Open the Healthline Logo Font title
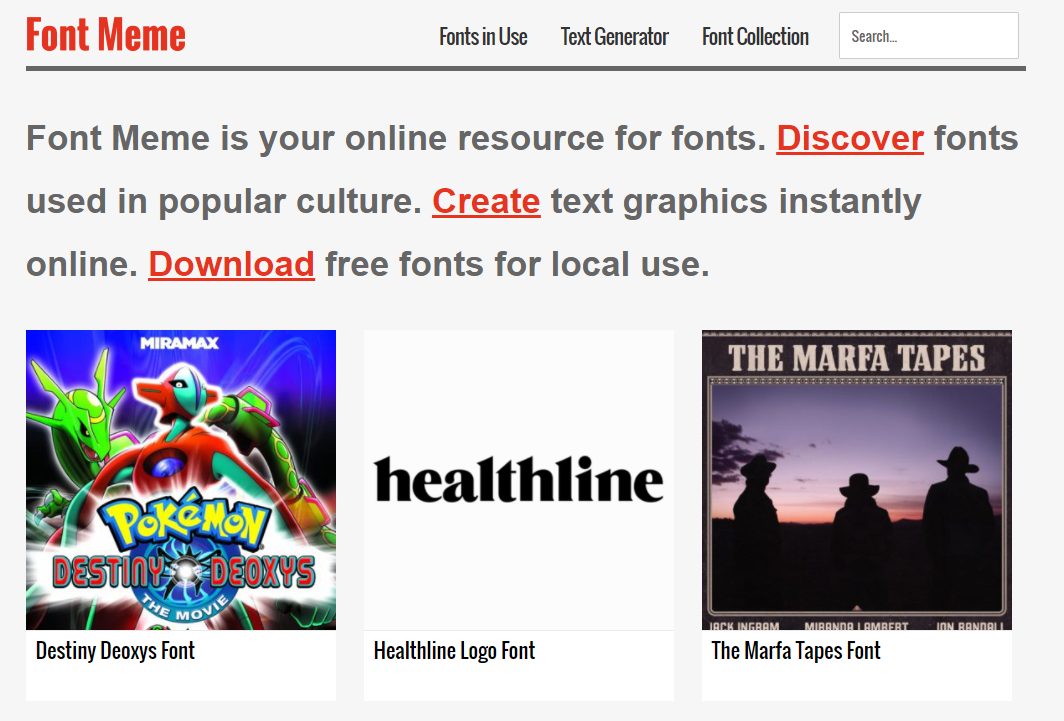 455,651
